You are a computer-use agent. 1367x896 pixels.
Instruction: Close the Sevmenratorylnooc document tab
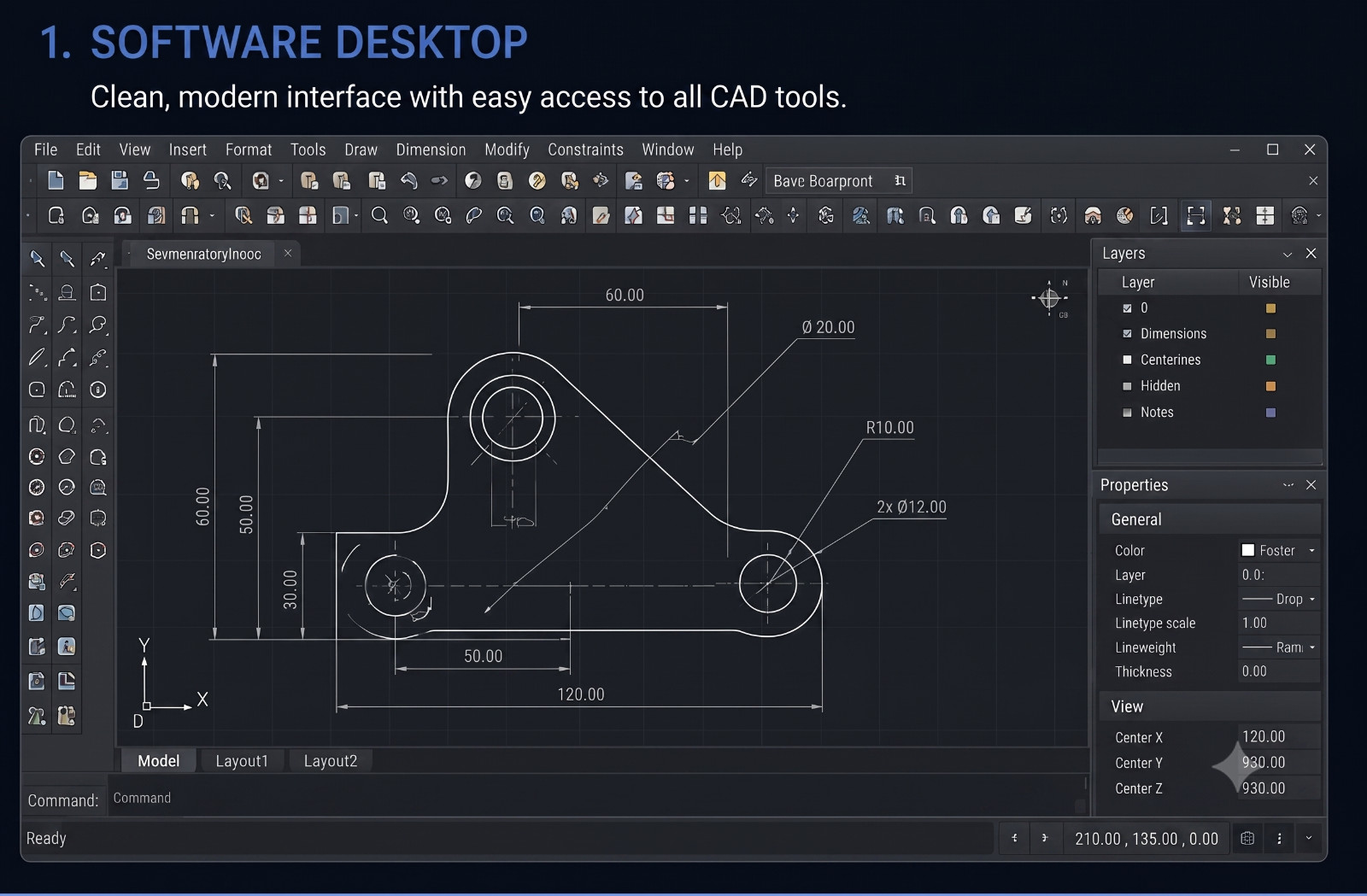coord(288,253)
